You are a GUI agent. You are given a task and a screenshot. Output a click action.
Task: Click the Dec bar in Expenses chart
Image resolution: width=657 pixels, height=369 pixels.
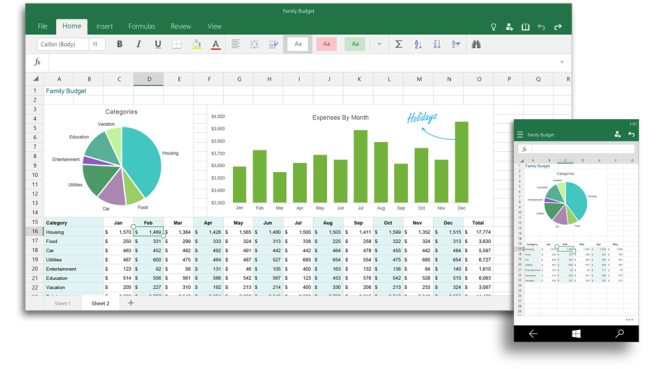click(462, 162)
